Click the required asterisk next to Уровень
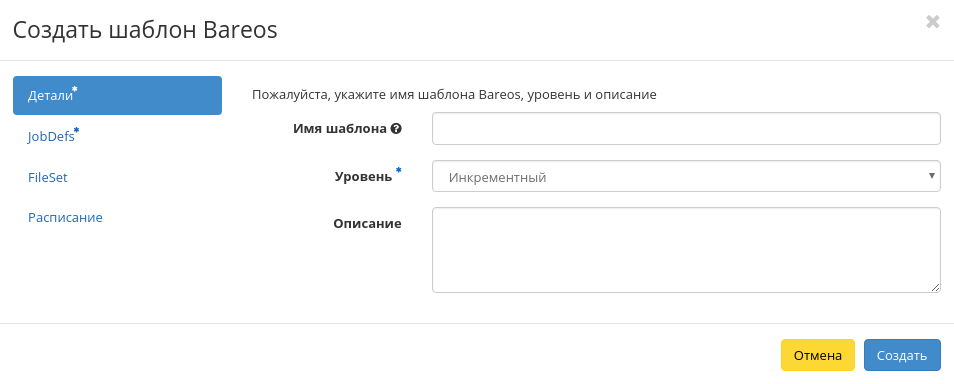This screenshot has width=954, height=384. [x=399, y=170]
